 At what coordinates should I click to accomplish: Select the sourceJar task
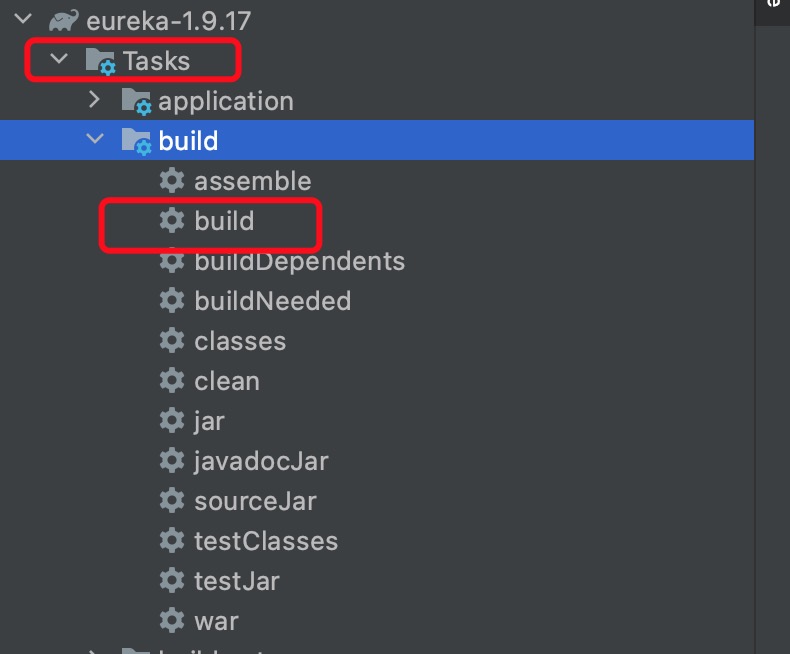(x=255, y=501)
